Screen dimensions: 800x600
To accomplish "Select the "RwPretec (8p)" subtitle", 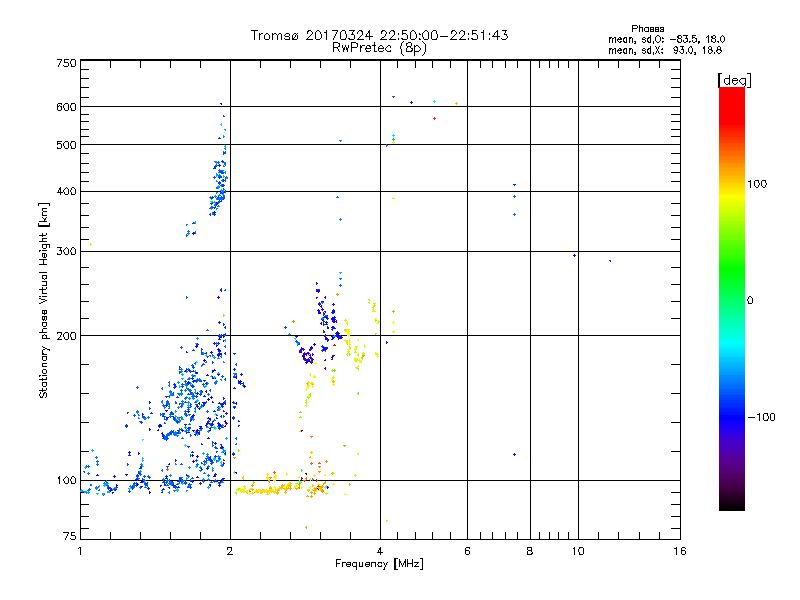I will click(378, 47).
